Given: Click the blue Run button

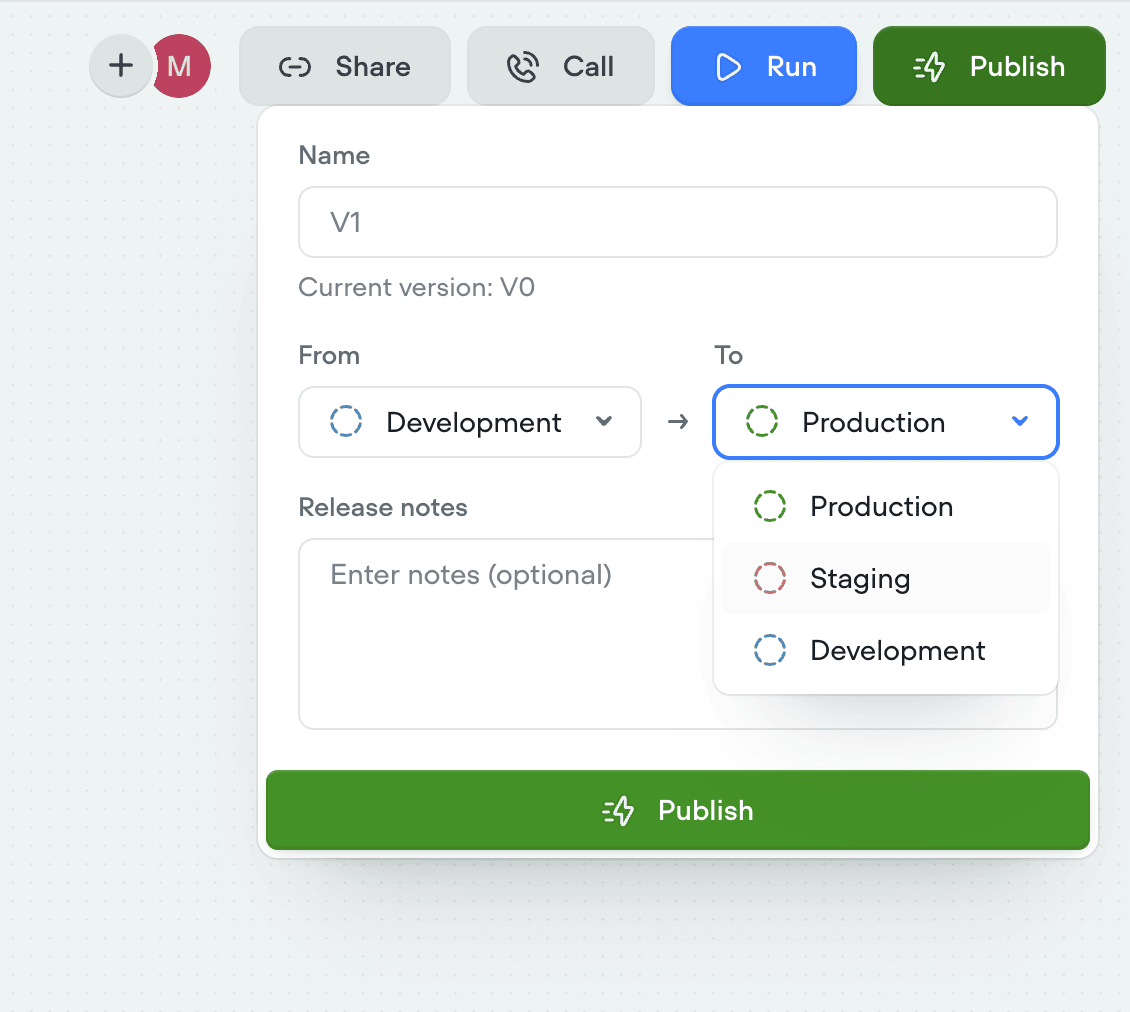Looking at the screenshot, I should (x=764, y=66).
